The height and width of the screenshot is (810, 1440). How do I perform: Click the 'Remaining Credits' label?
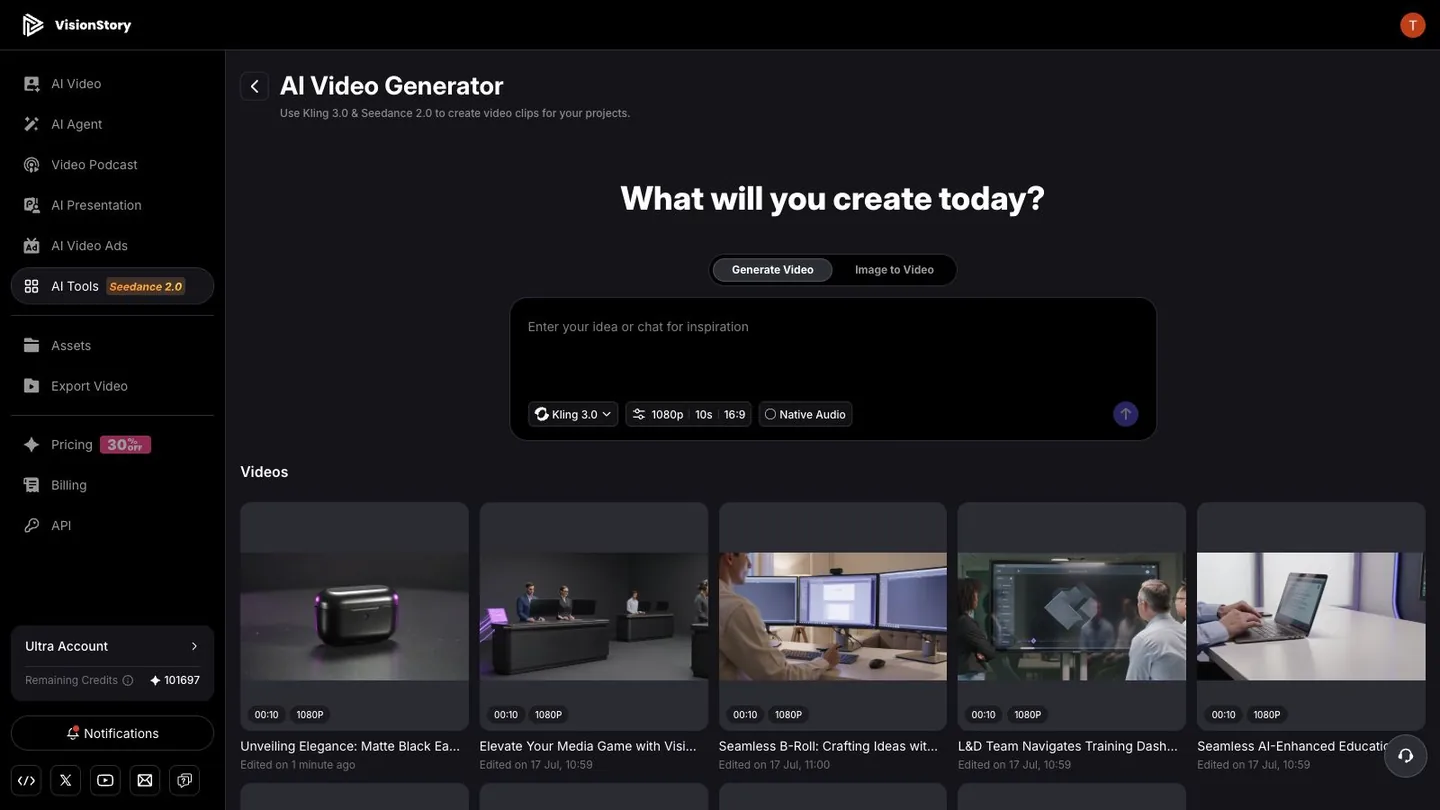71,680
